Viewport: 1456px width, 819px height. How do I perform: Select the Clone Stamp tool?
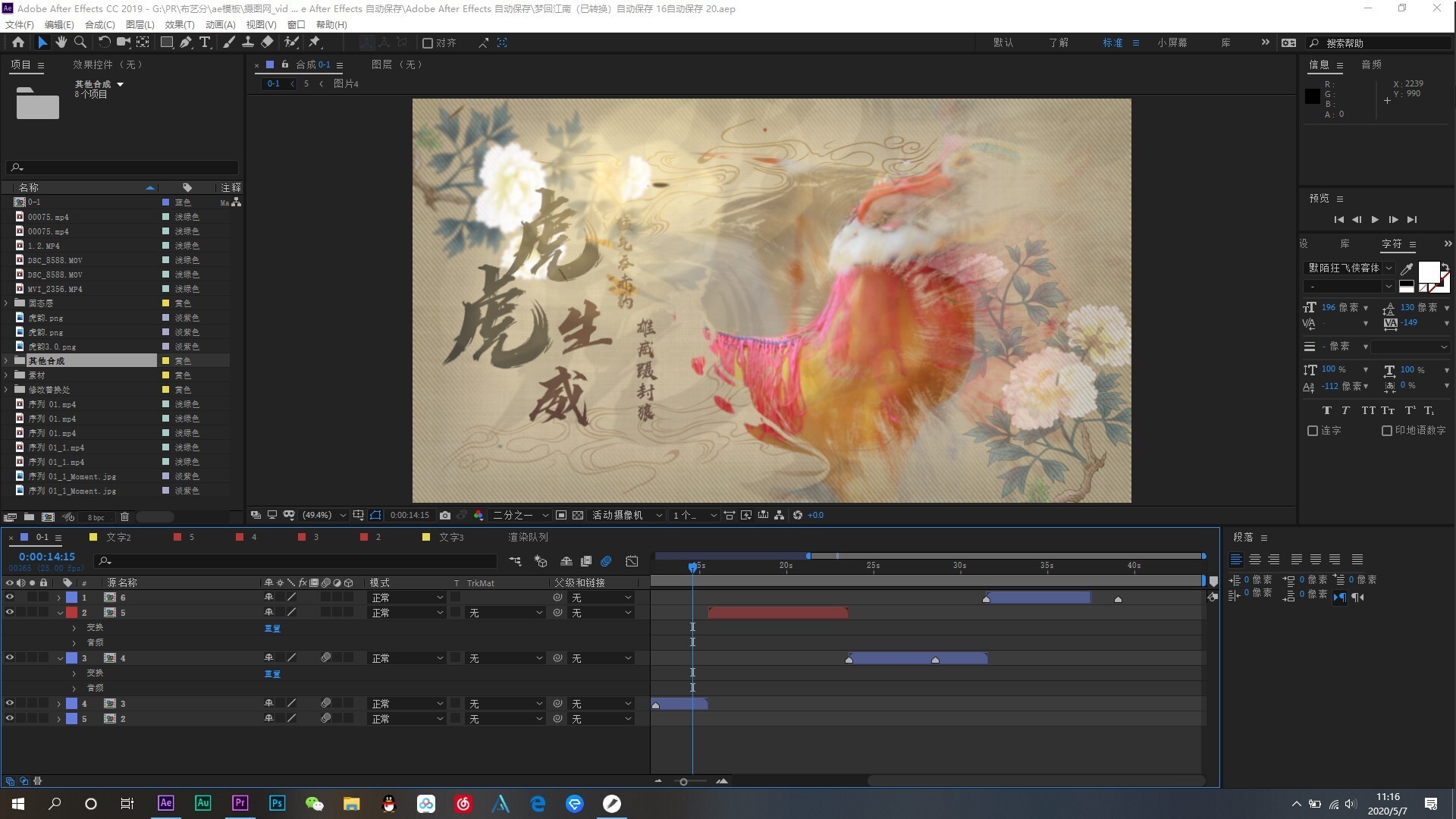(247, 42)
